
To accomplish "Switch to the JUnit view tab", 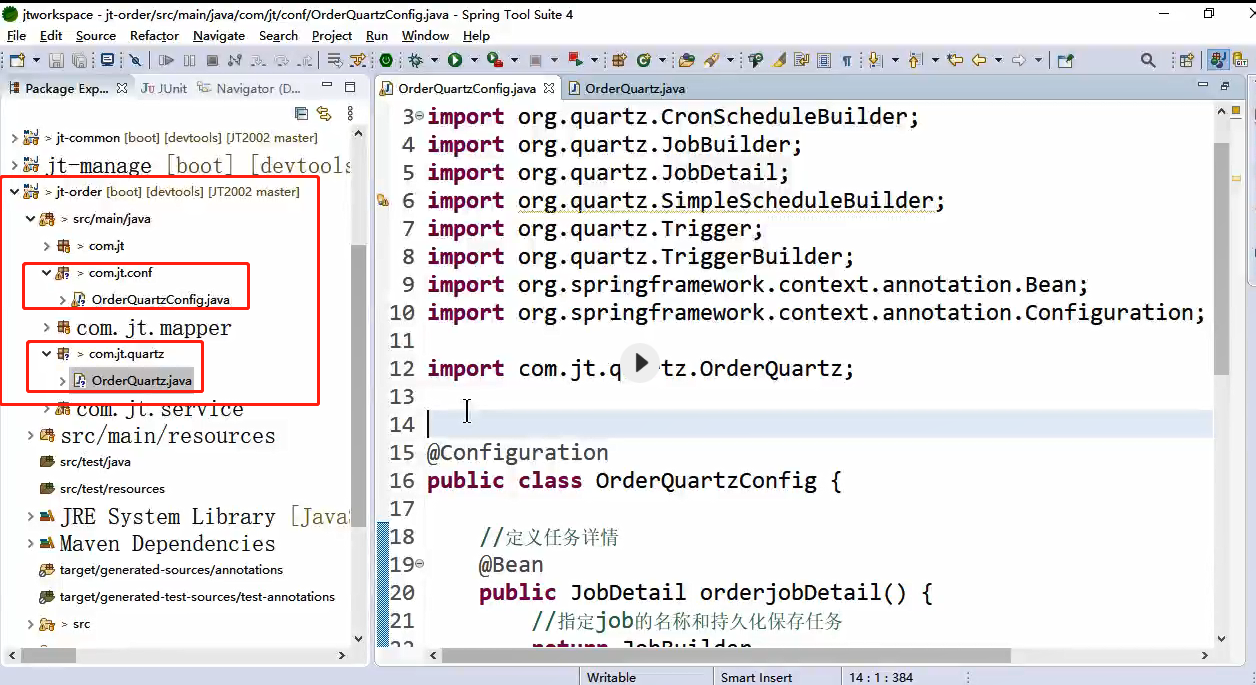I will point(164,88).
